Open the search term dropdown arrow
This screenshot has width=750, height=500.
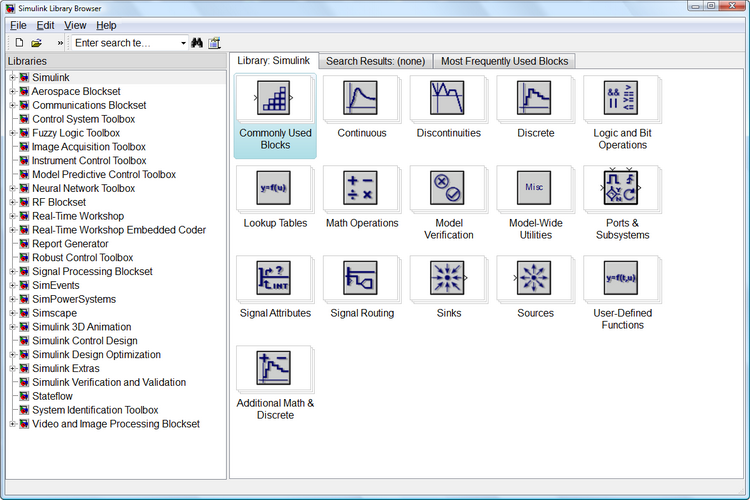coord(183,43)
